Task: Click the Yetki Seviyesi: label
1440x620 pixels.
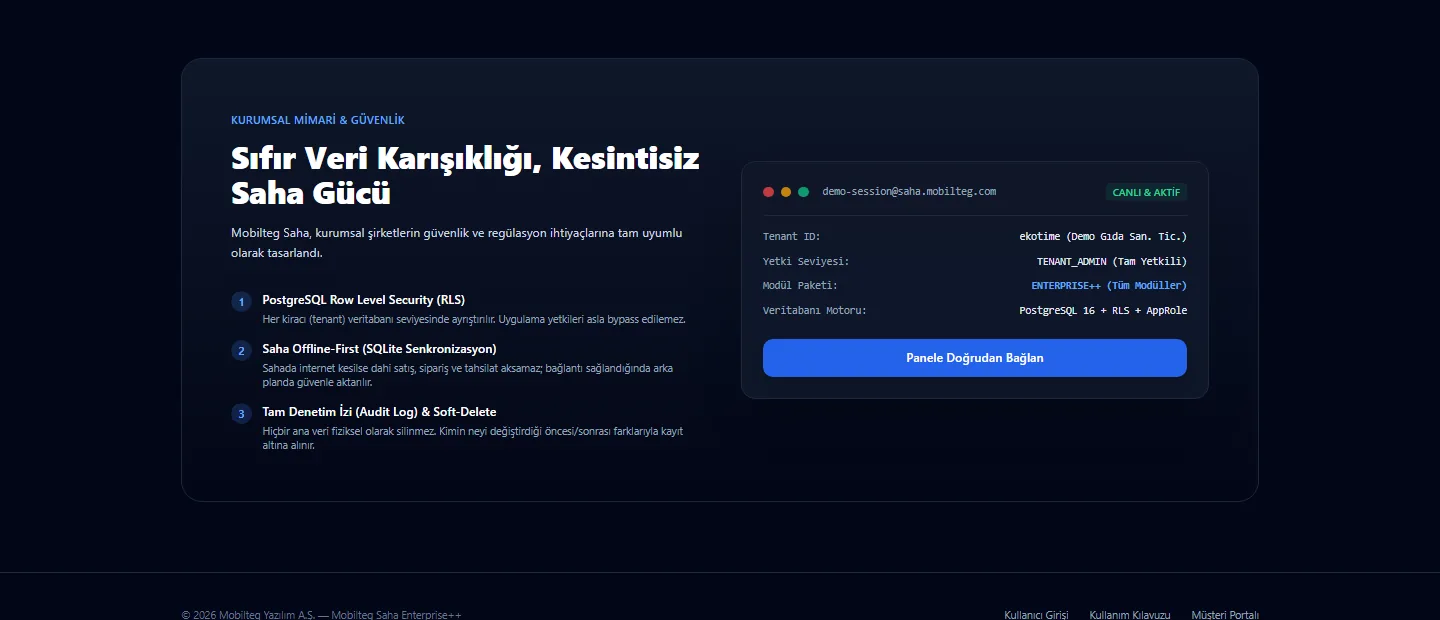Action: pos(806,261)
